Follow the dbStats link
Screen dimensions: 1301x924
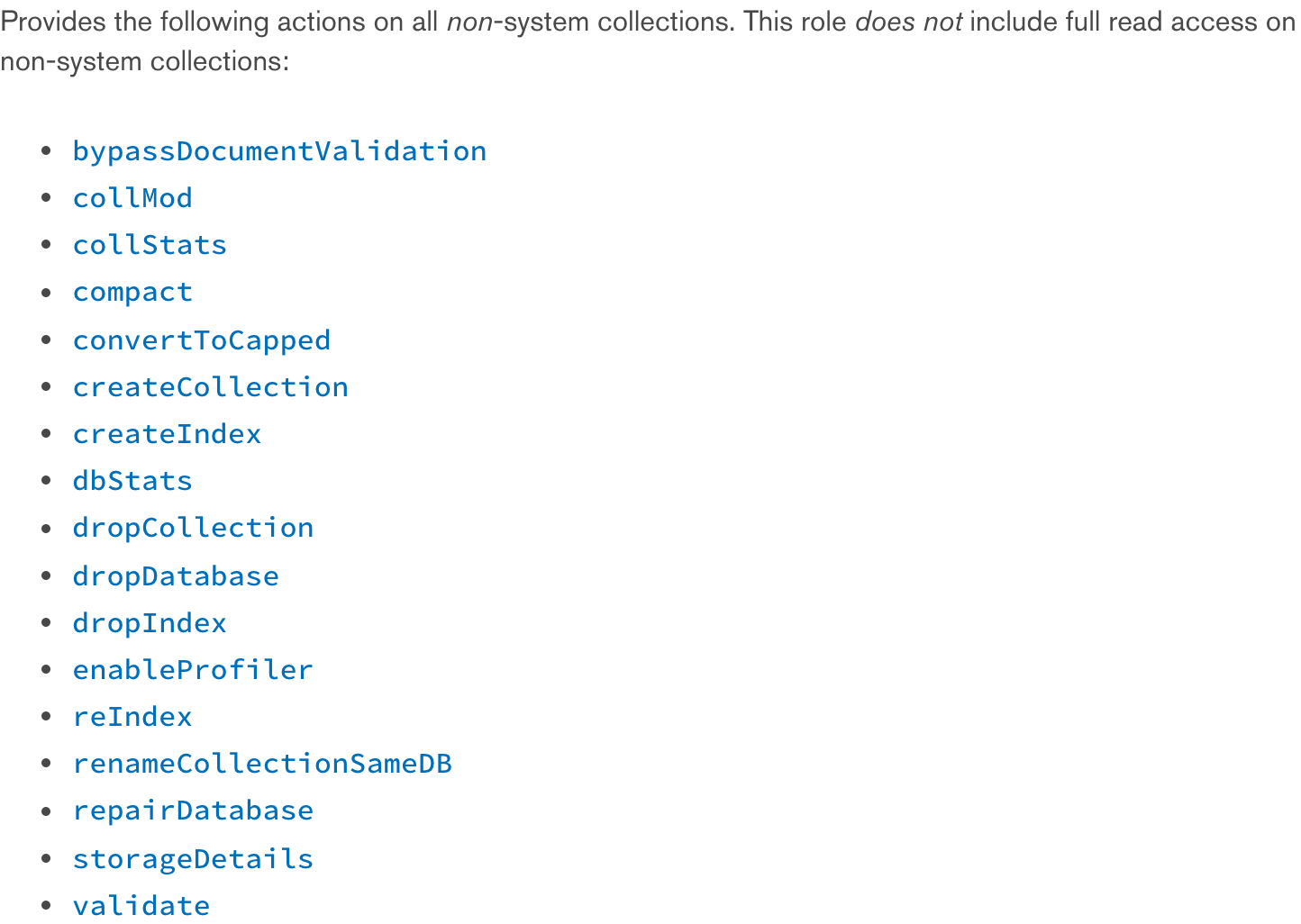[132, 481]
